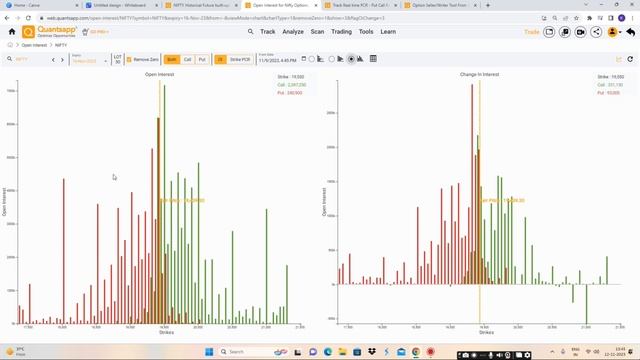Click the search magnifier in top navigation
The width and height of the screenshot is (640, 360).
(x=250, y=32)
